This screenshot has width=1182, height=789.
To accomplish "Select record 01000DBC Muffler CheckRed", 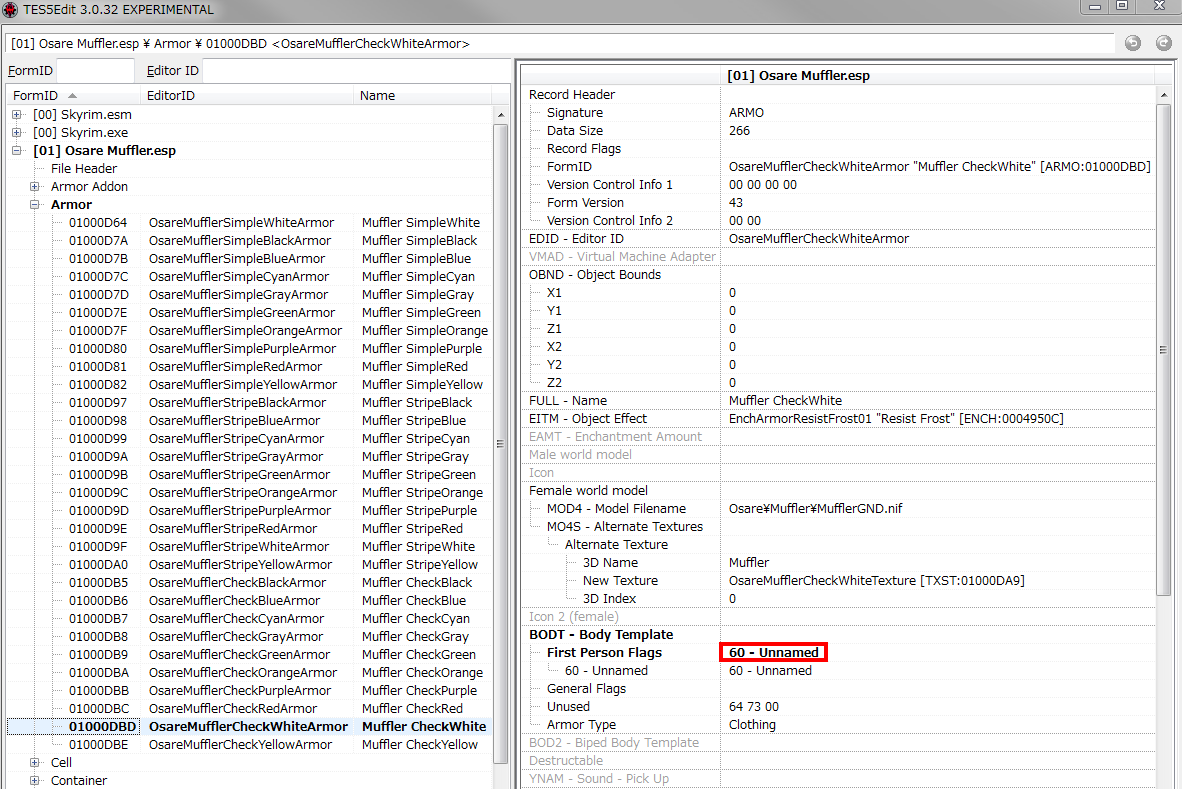I will click(249, 709).
